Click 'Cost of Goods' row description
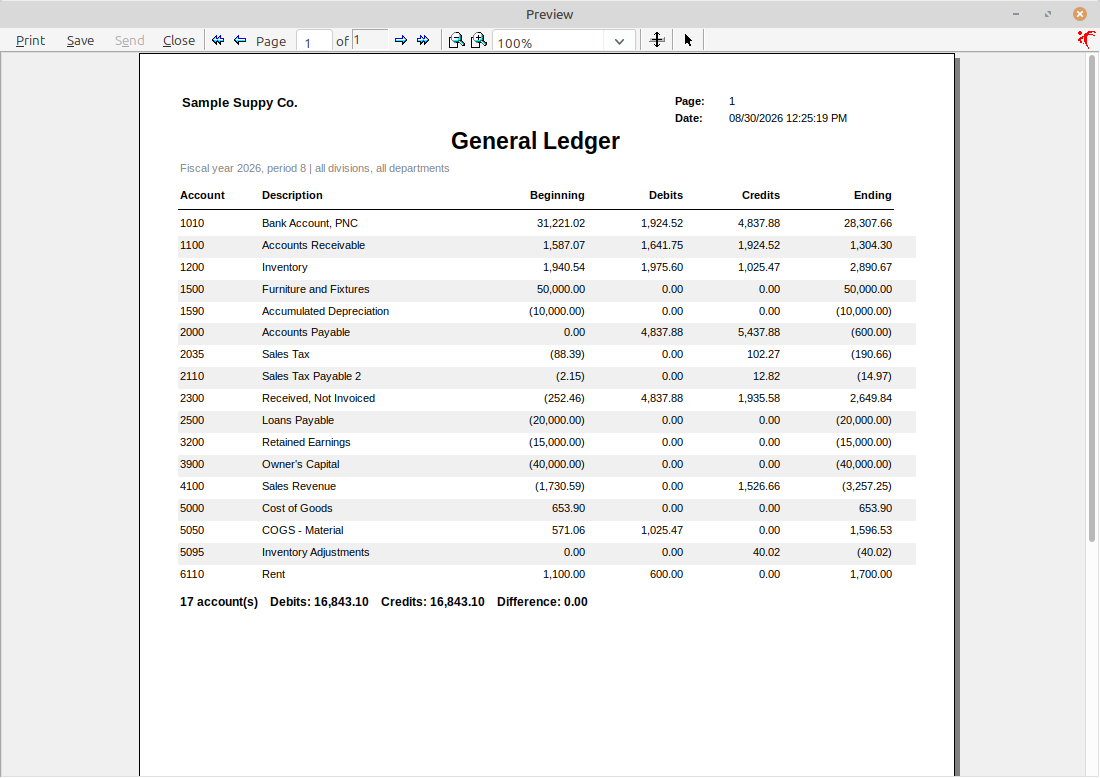 (297, 508)
